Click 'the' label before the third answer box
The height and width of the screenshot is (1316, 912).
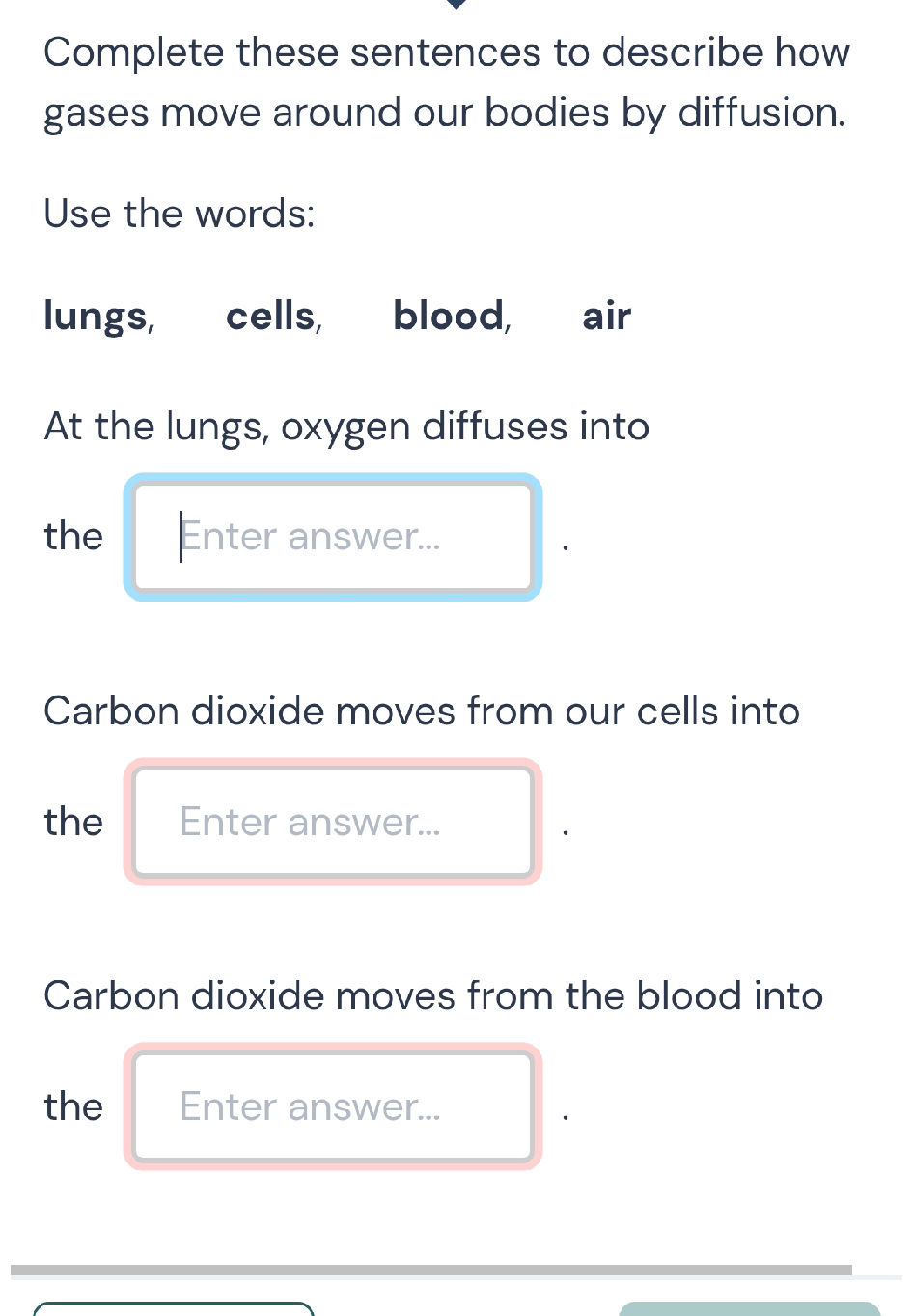73,1106
